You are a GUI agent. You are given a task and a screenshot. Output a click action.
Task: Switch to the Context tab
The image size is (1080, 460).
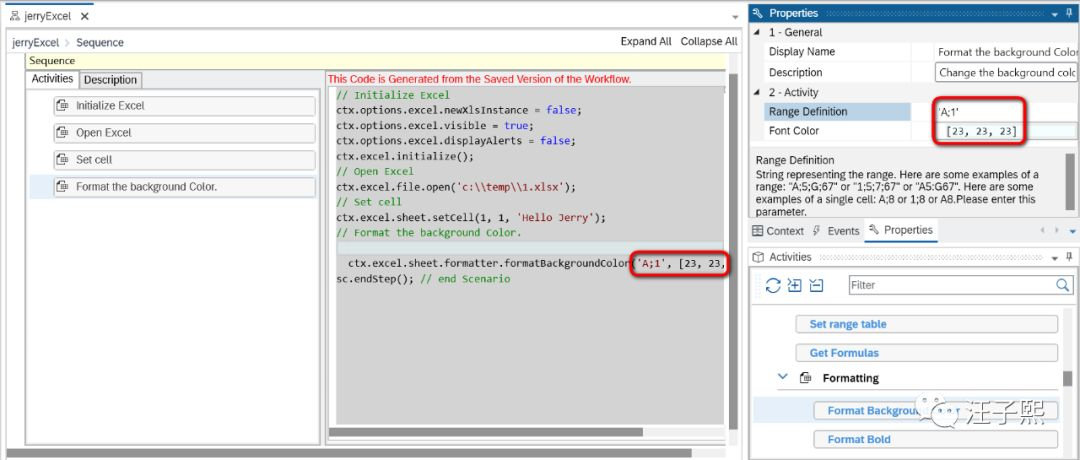[x=778, y=231]
